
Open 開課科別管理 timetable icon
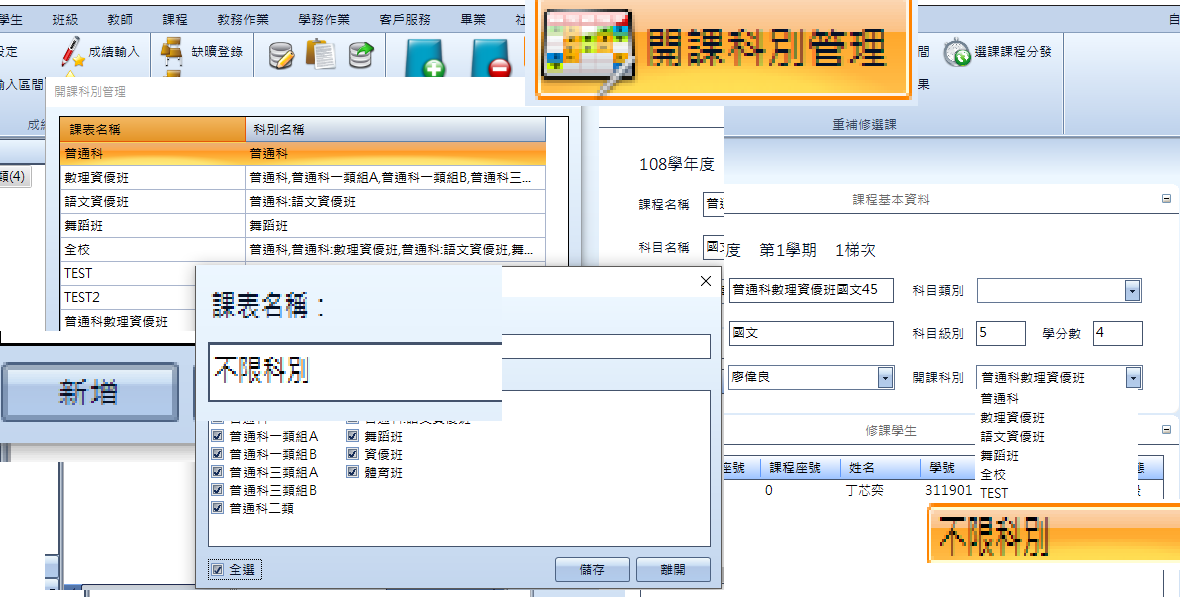[x=588, y=50]
